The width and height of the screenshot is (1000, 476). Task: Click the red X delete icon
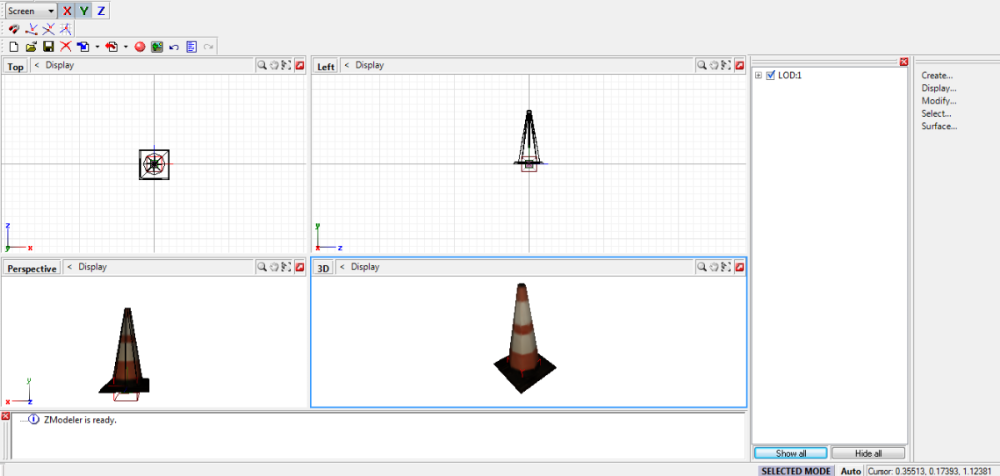pyautogui.click(x=65, y=46)
